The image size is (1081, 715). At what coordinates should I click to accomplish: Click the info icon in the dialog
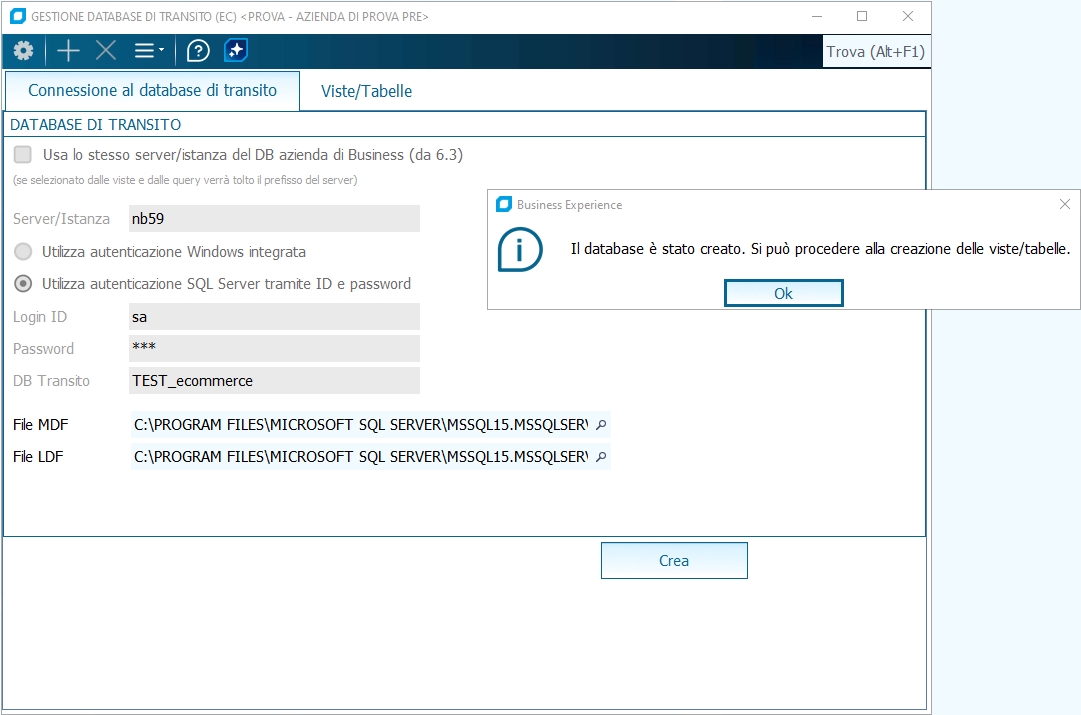click(x=520, y=249)
